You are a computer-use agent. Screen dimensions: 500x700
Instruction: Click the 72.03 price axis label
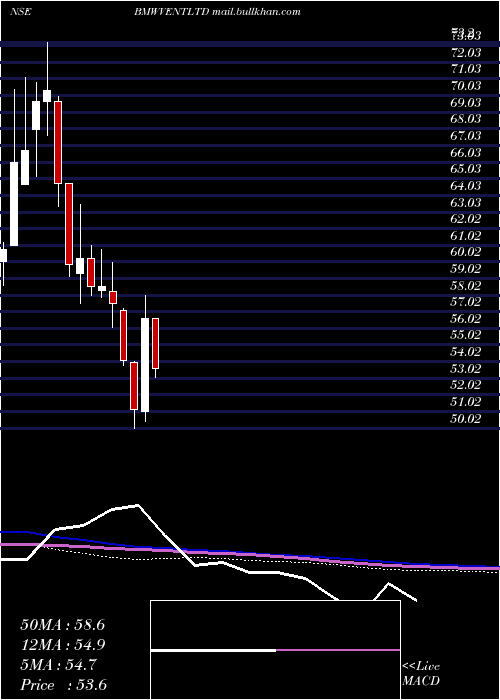[x=466, y=53]
